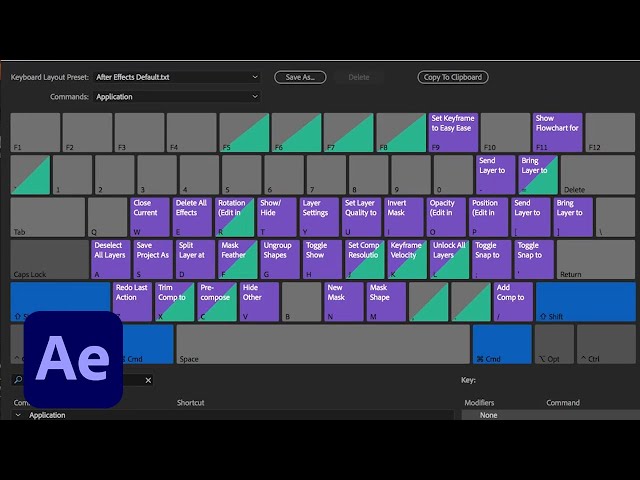Screen dimensions: 640x480
Task: Click the After Effects Ae logo
Action: [x=73, y=360]
